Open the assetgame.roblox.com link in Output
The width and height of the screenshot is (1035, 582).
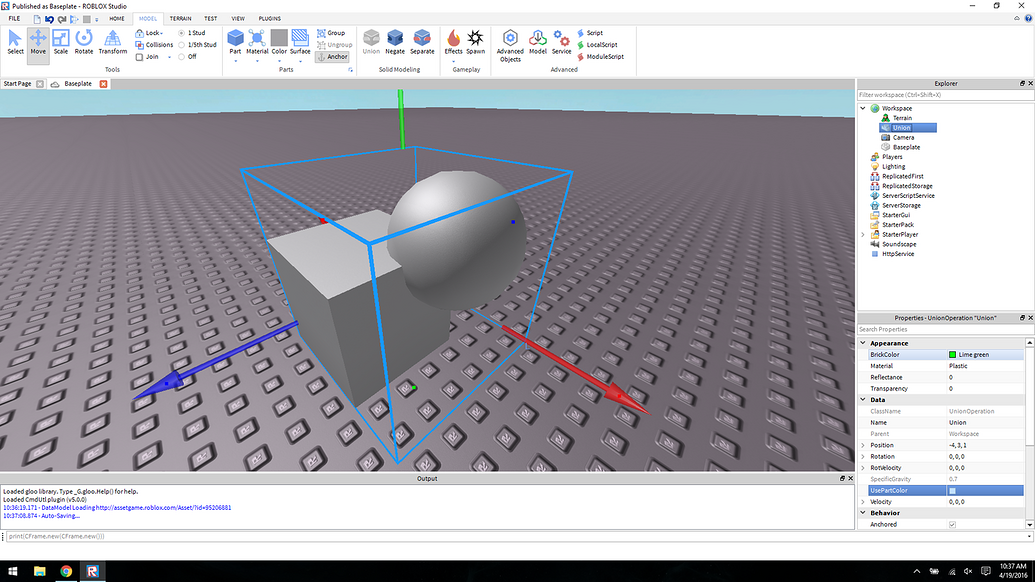click(163, 508)
